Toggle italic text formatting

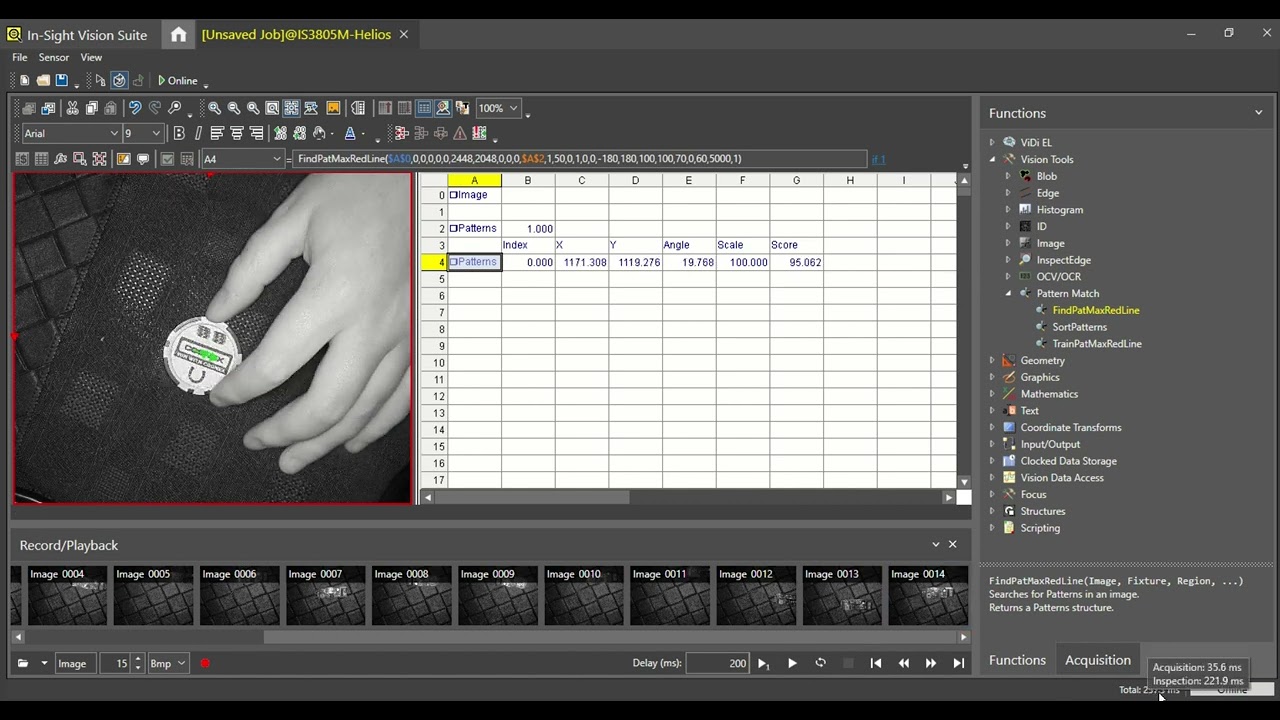[x=198, y=133]
